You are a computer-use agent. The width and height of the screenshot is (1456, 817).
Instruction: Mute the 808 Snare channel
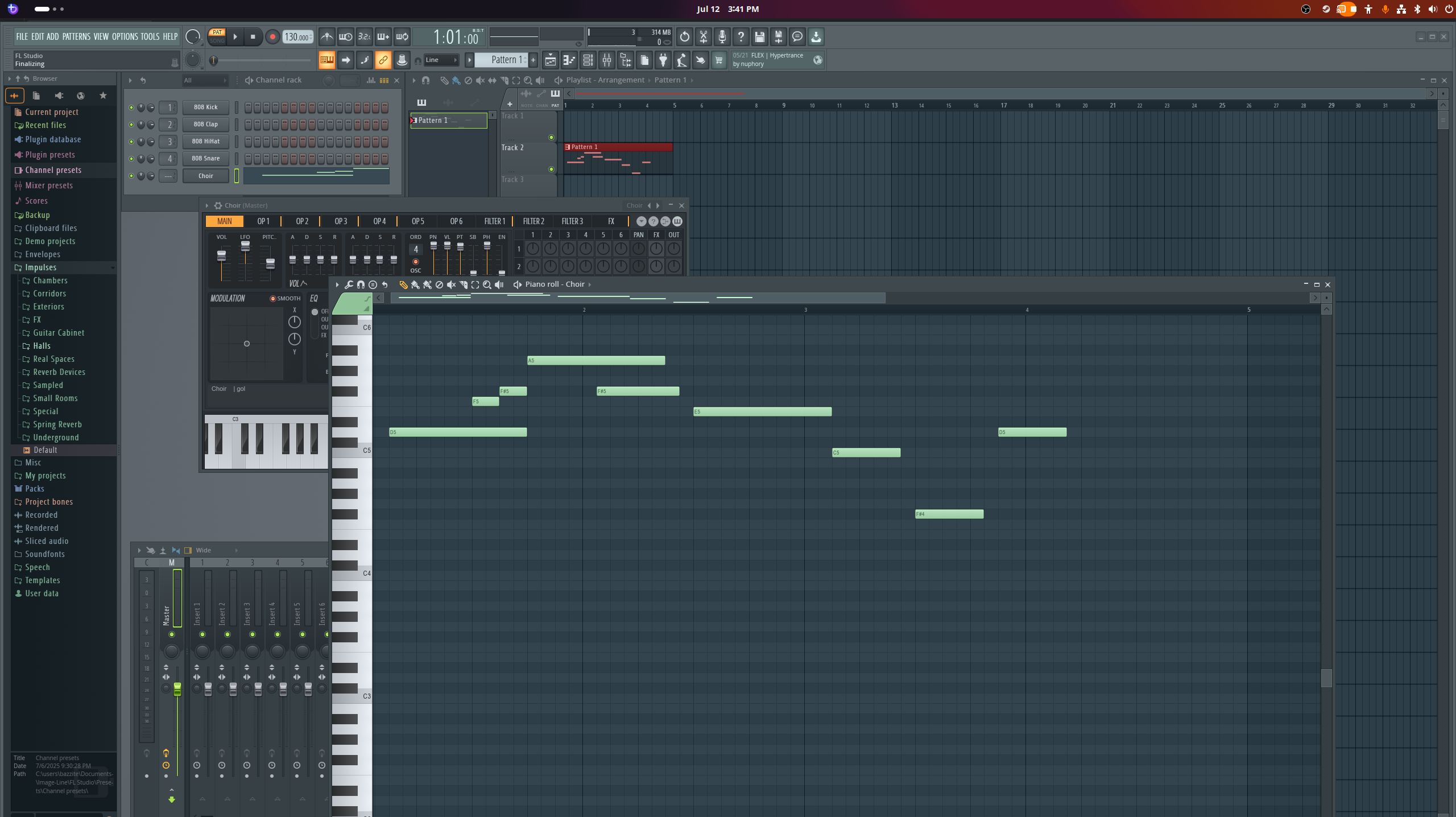tap(131, 159)
